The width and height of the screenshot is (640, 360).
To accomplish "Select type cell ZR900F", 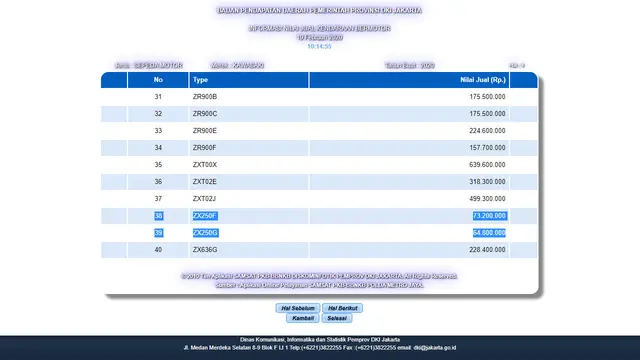I will click(204, 148).
